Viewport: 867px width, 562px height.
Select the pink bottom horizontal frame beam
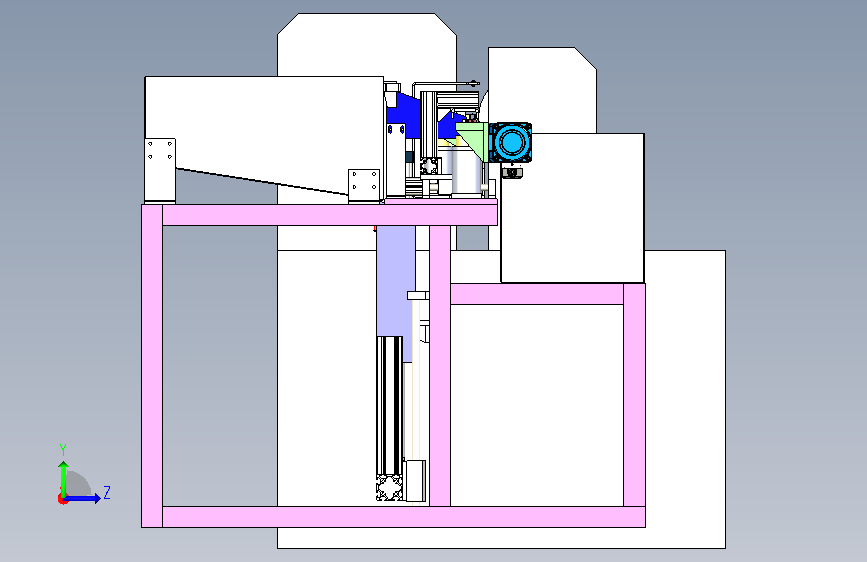(404, 517)
